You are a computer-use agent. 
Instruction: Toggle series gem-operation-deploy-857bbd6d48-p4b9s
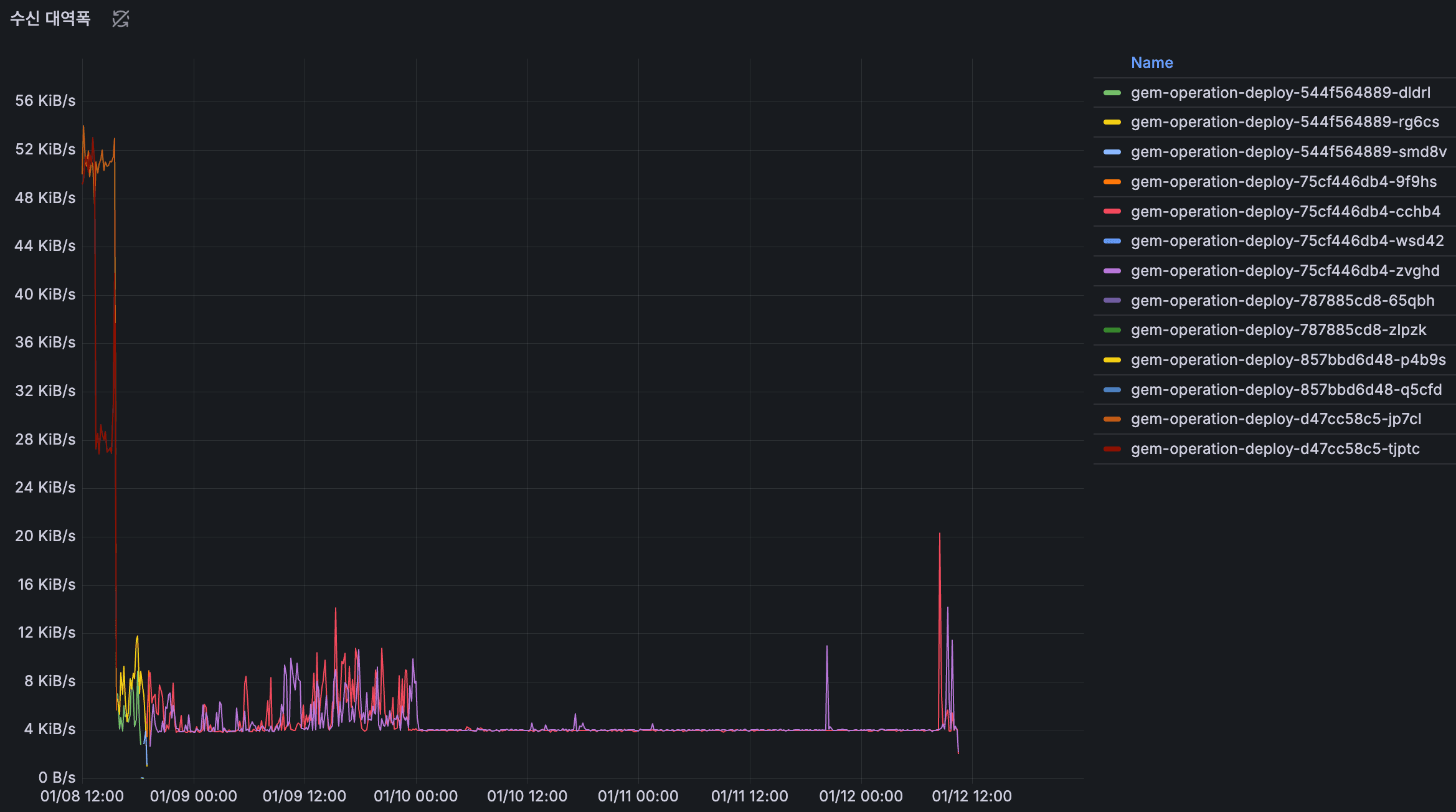pyautogui.click(x=1288, y=360)
